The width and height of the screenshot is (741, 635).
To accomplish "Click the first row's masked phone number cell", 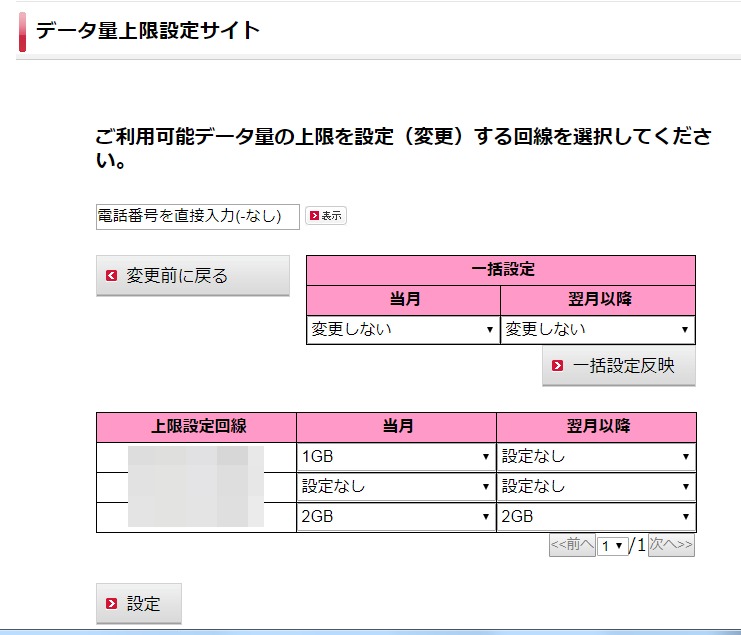I will [196, 457].
